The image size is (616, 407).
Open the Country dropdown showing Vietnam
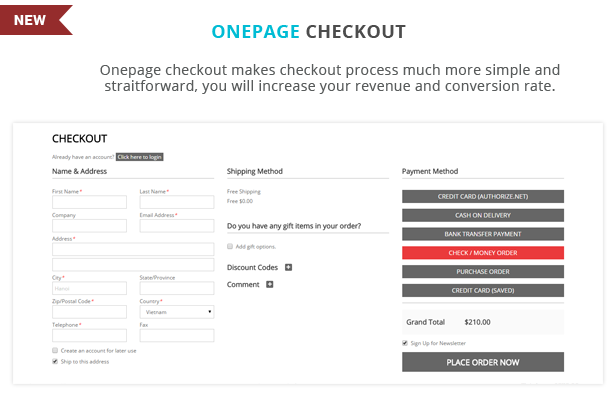[x=177, y=312]
